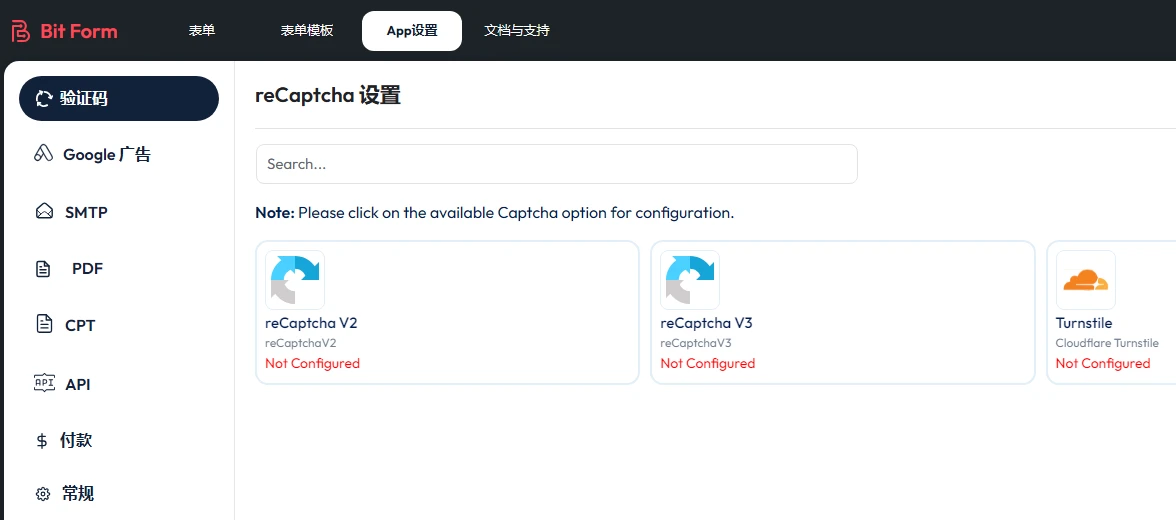Click the reCaptchaV2 subtitle text
This screenshot has width=1176, height=520.
coord(301,343)
